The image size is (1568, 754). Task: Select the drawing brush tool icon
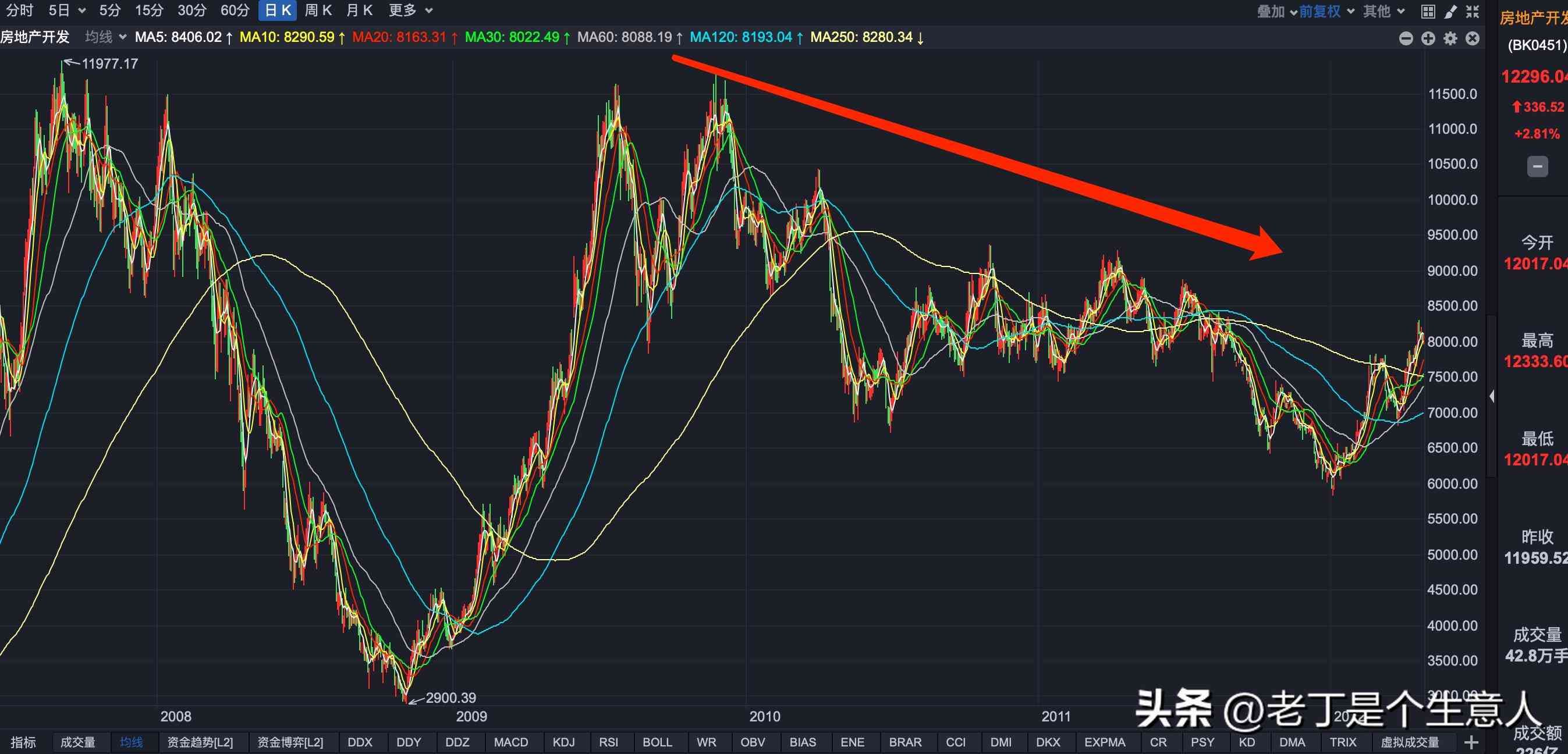pos(1451,11)
